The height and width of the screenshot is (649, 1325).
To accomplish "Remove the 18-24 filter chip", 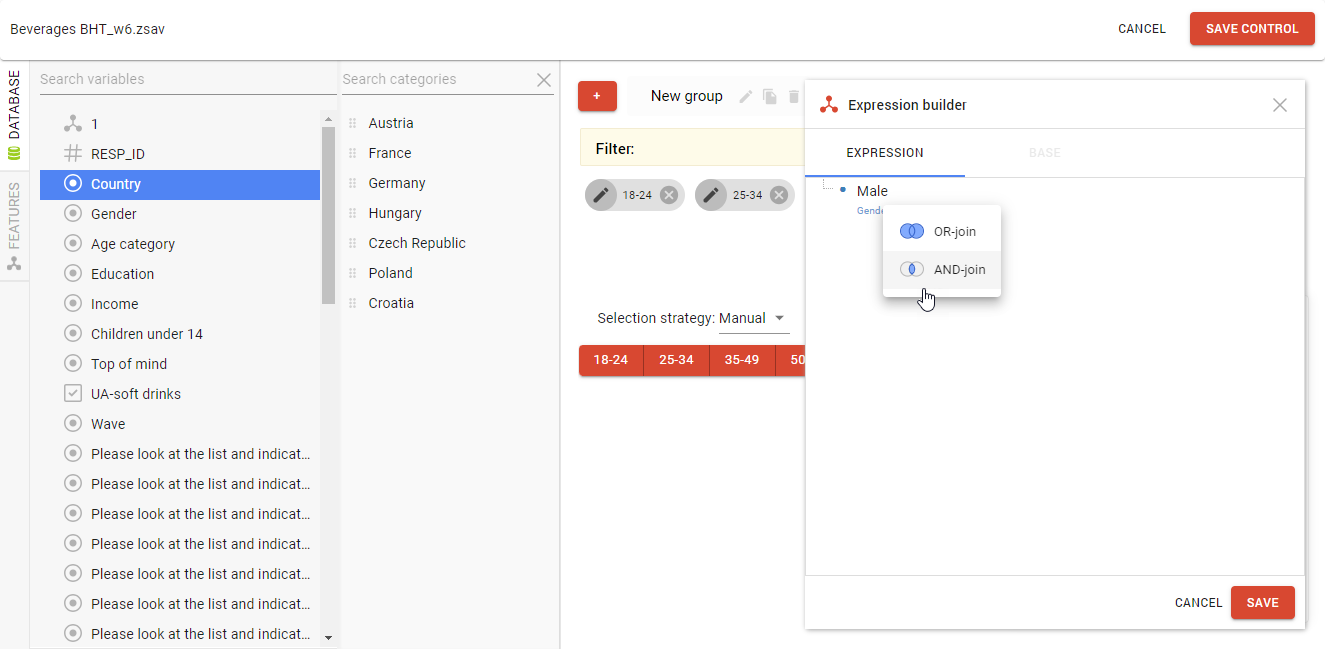I will [669, 195].
